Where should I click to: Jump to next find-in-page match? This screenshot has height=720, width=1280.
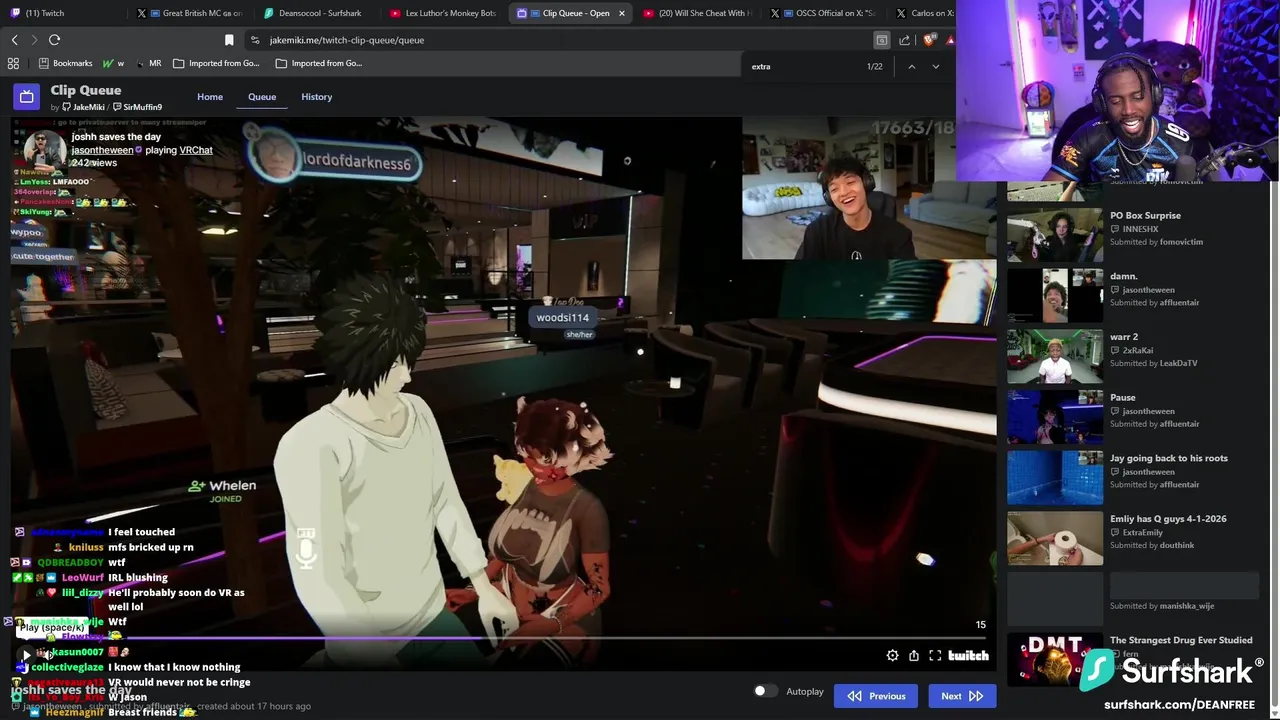(935, 66)
